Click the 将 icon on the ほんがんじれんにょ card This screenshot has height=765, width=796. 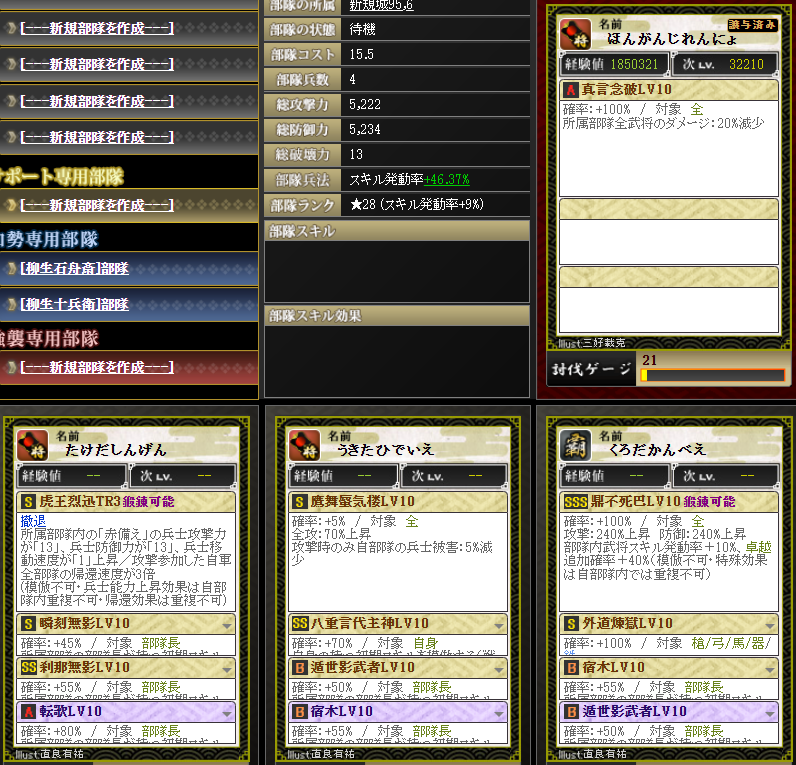575,34
